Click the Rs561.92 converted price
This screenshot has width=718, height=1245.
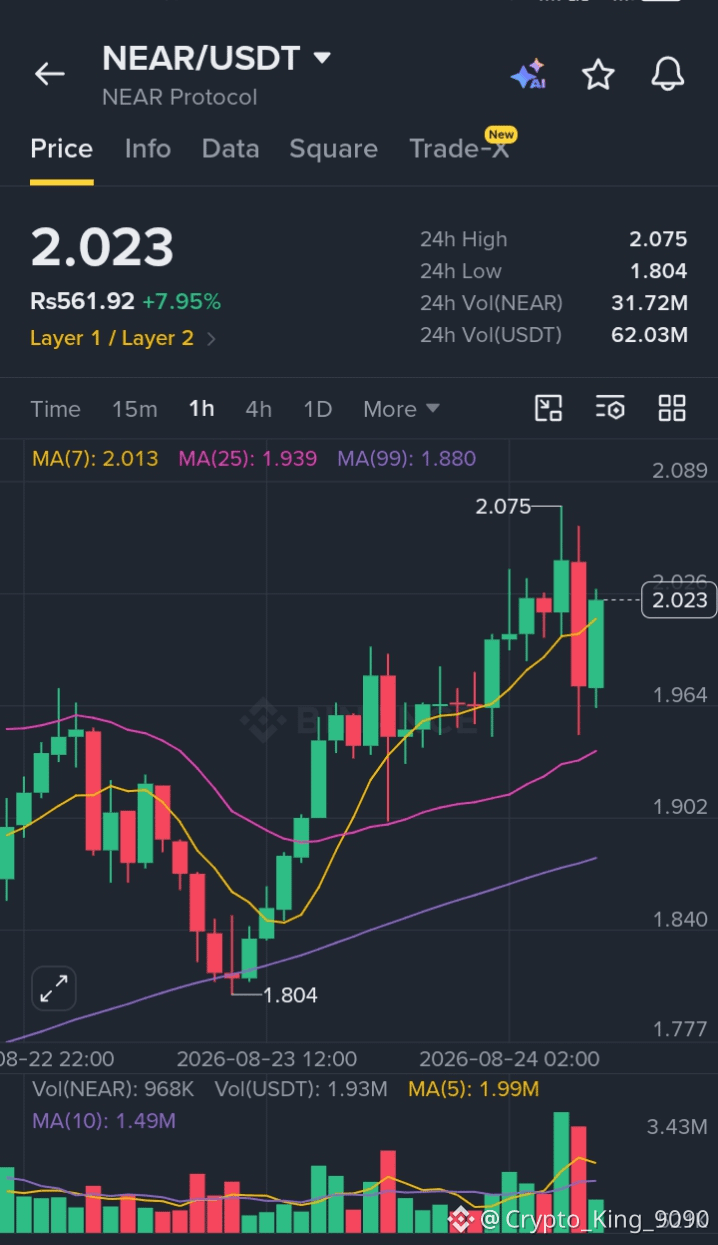point(82,301)
